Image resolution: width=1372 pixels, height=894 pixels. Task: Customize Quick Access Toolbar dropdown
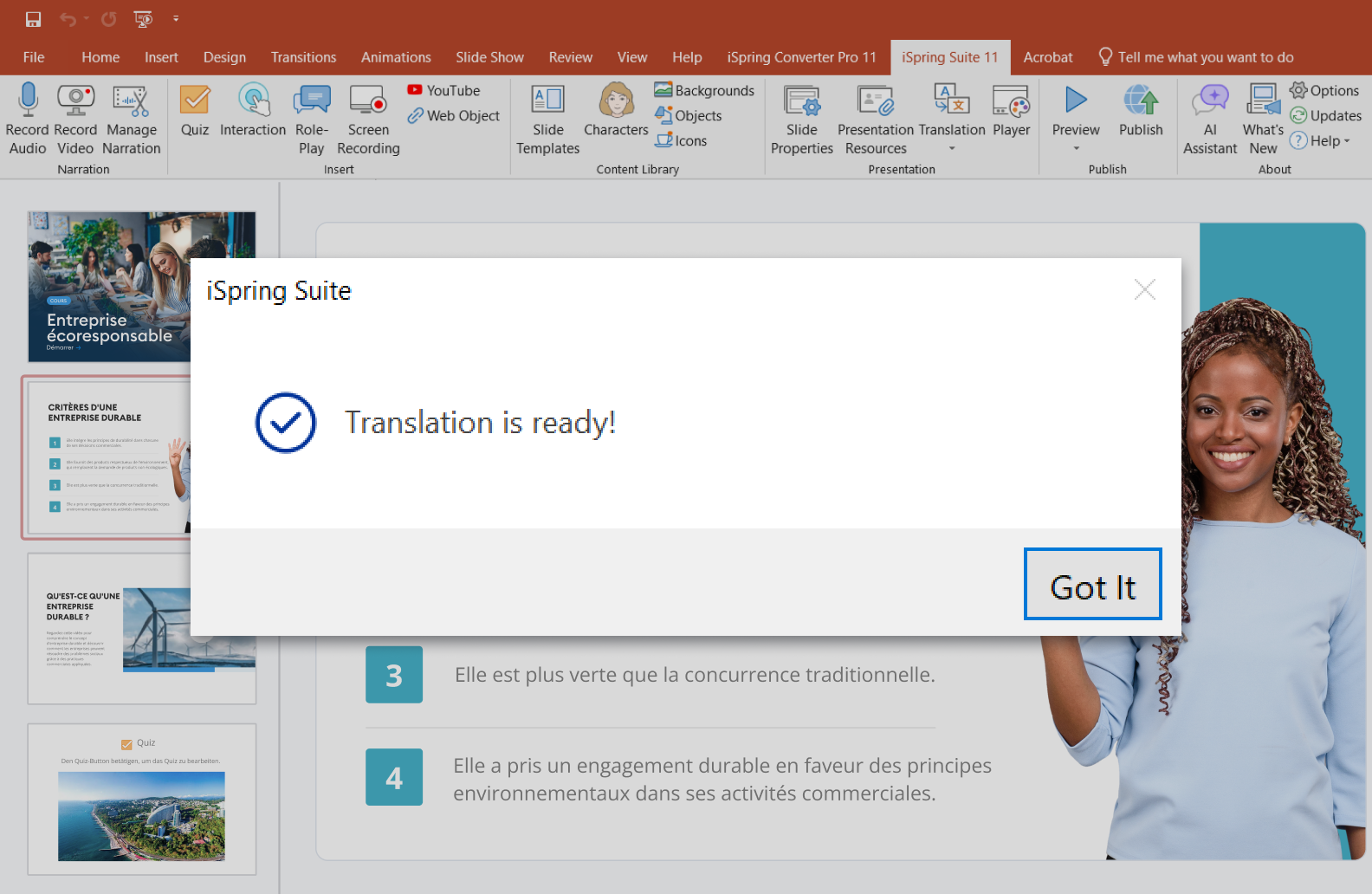(x=176, y=18)
